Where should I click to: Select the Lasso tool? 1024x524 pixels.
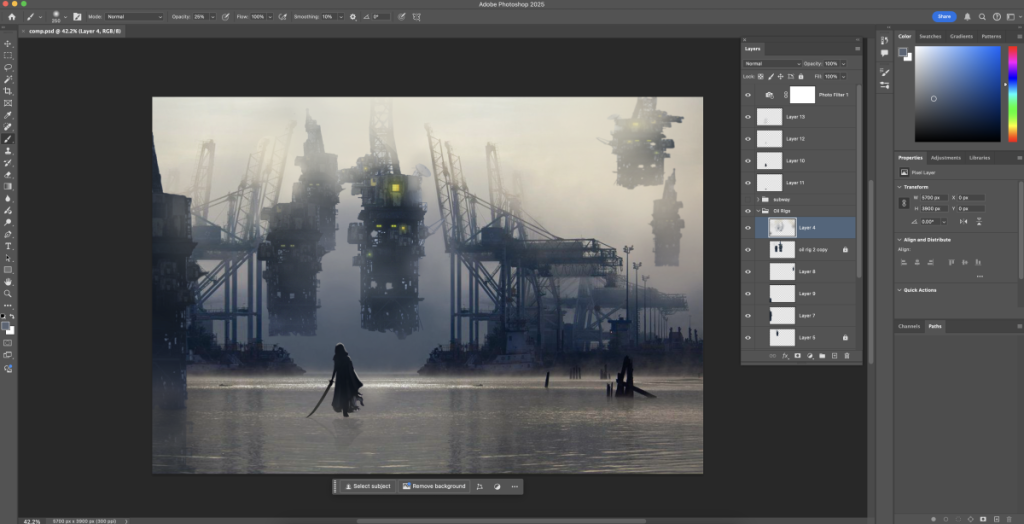point(8,67)
